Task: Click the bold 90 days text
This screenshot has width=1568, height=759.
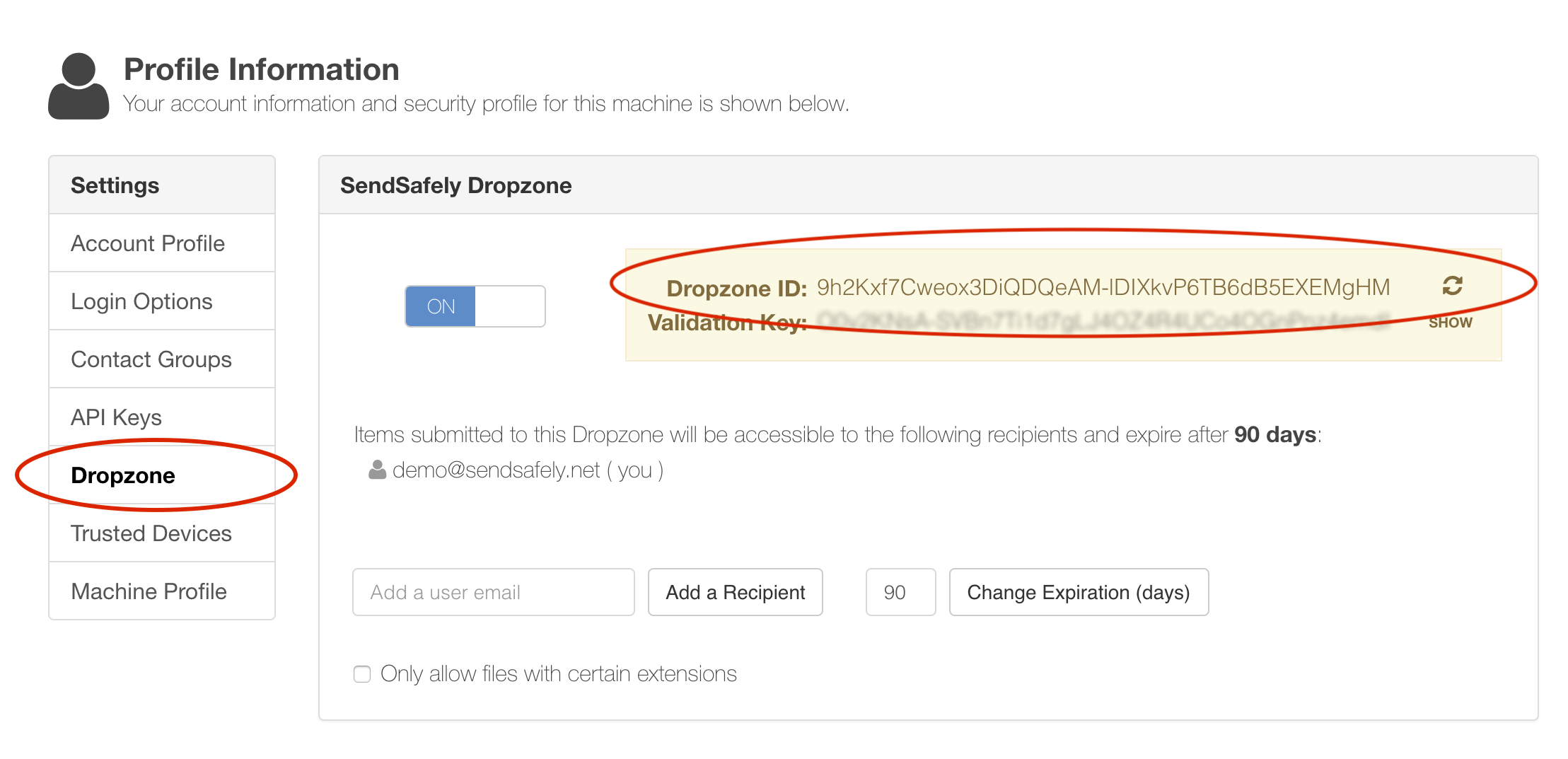Action: [x=1275, y=434]
